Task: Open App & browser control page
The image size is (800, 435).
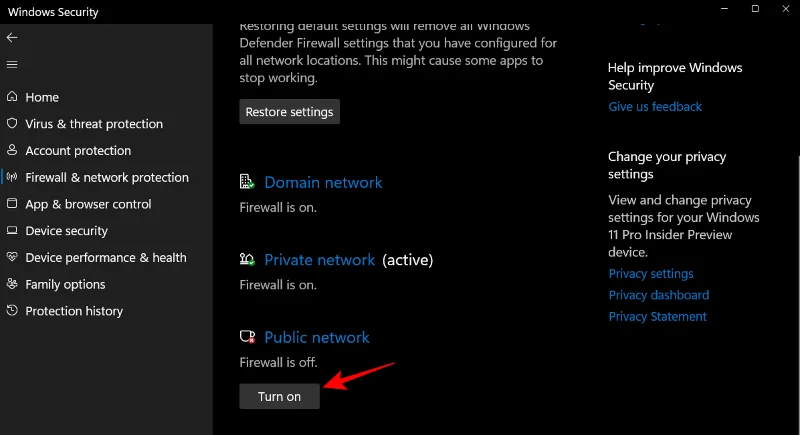Action: pos(88,204)
